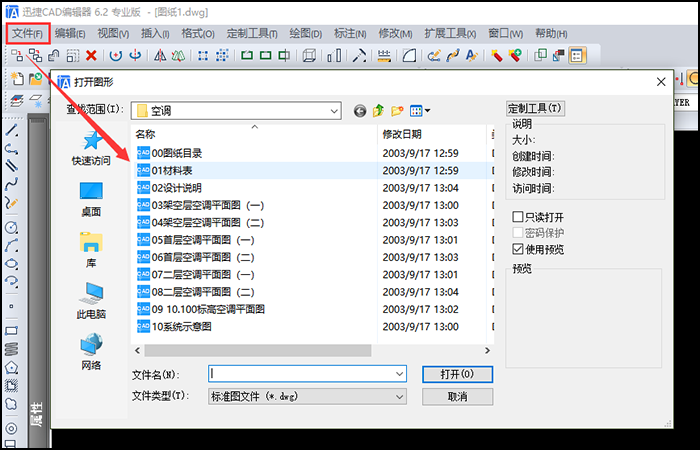Select the revision cloud tool
This screenshot has height=450, width=700.
[11, 404]
